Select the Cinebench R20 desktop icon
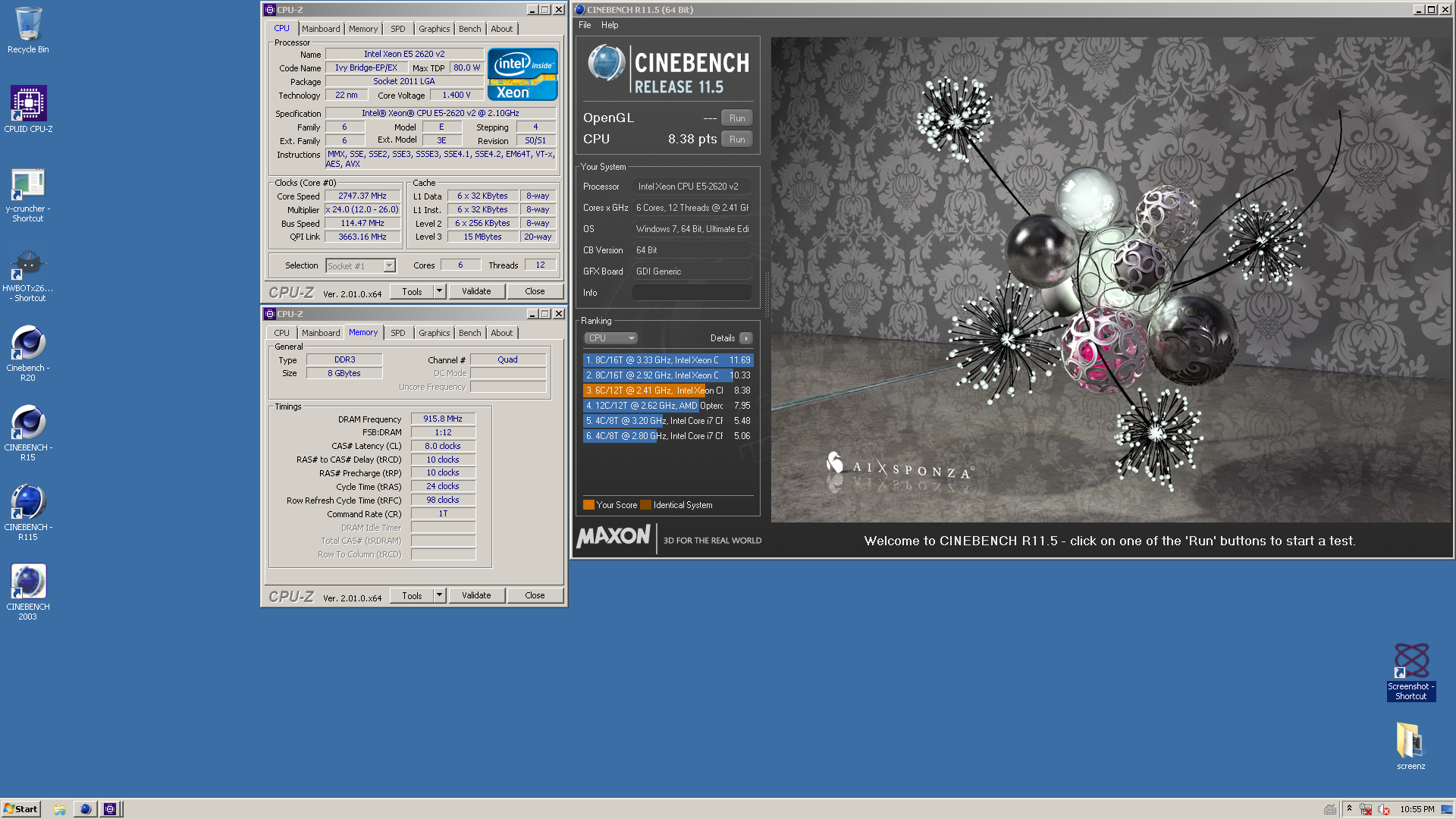 [28, 354]
